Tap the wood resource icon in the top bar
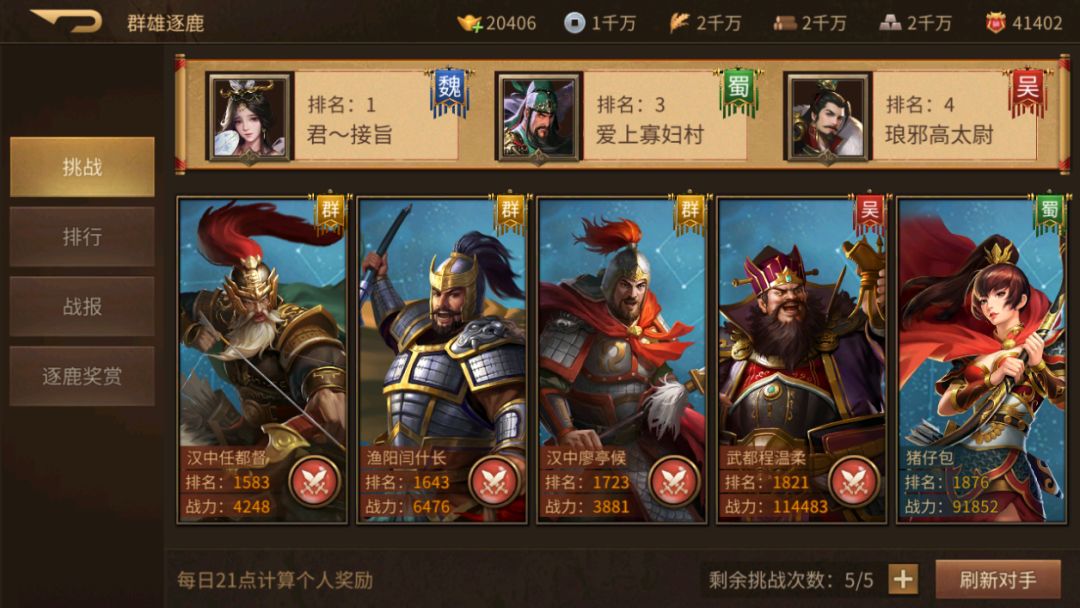The width and height of the screenshot is (1080, 608). pyautogui.click(x=785, y=23)
